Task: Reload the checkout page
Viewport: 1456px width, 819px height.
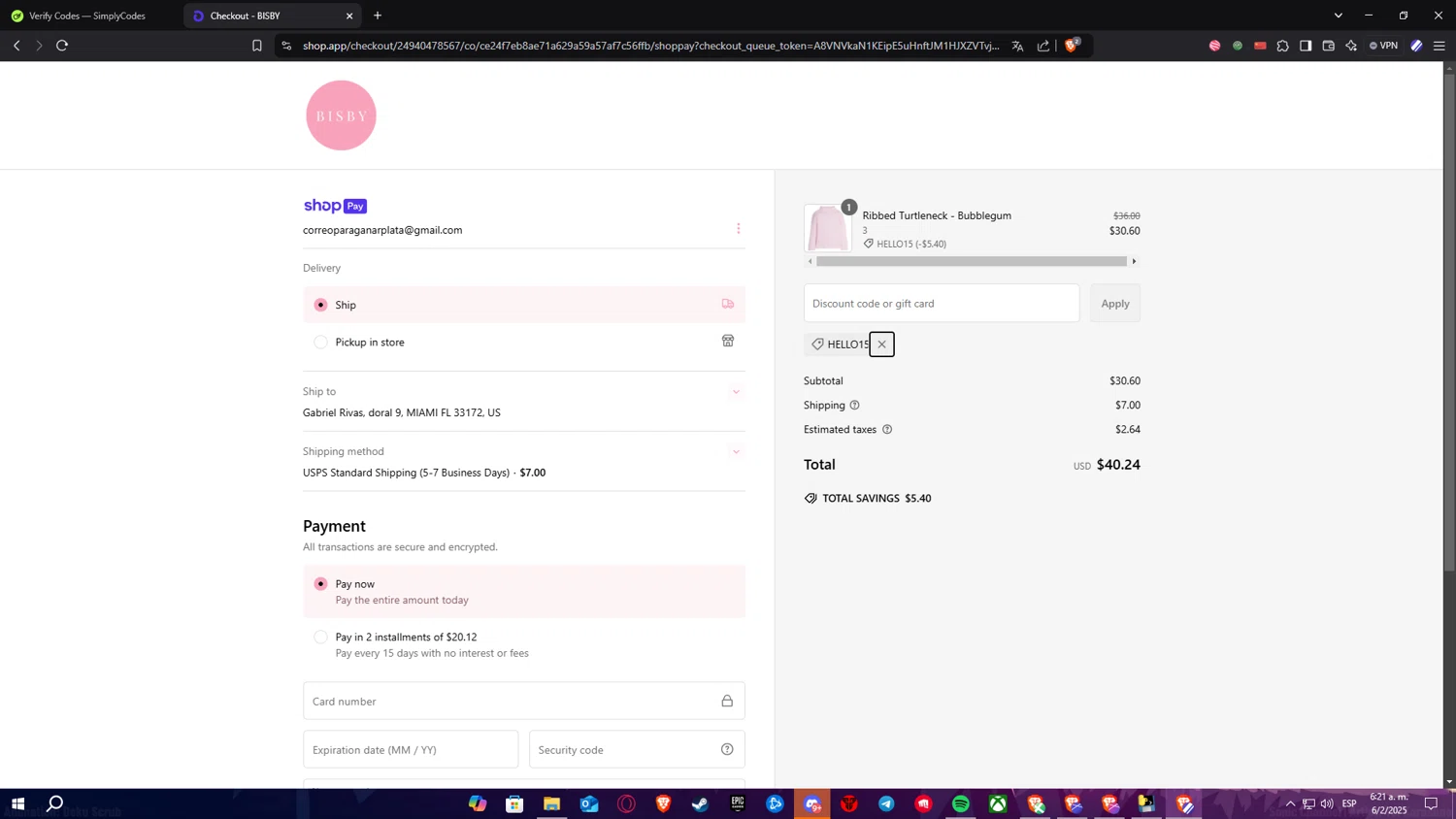Action: click(x=62, y=46)
